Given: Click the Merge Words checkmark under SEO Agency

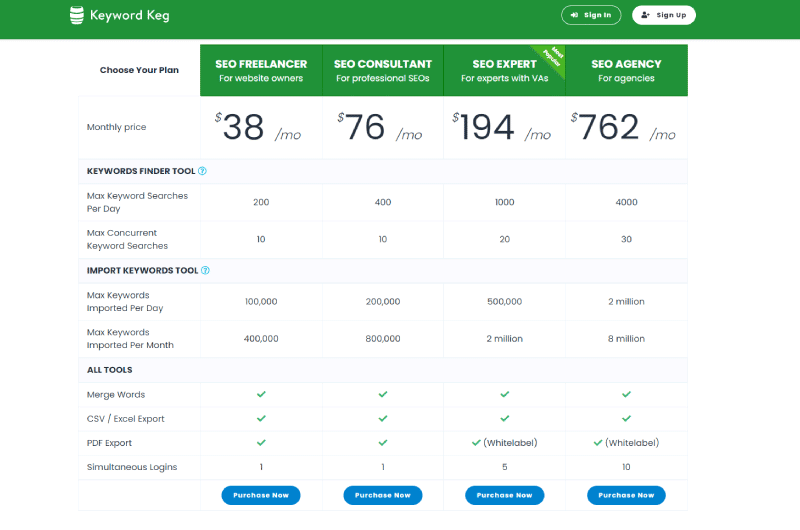Looking at the screenshot, I should tap(627, 394).
